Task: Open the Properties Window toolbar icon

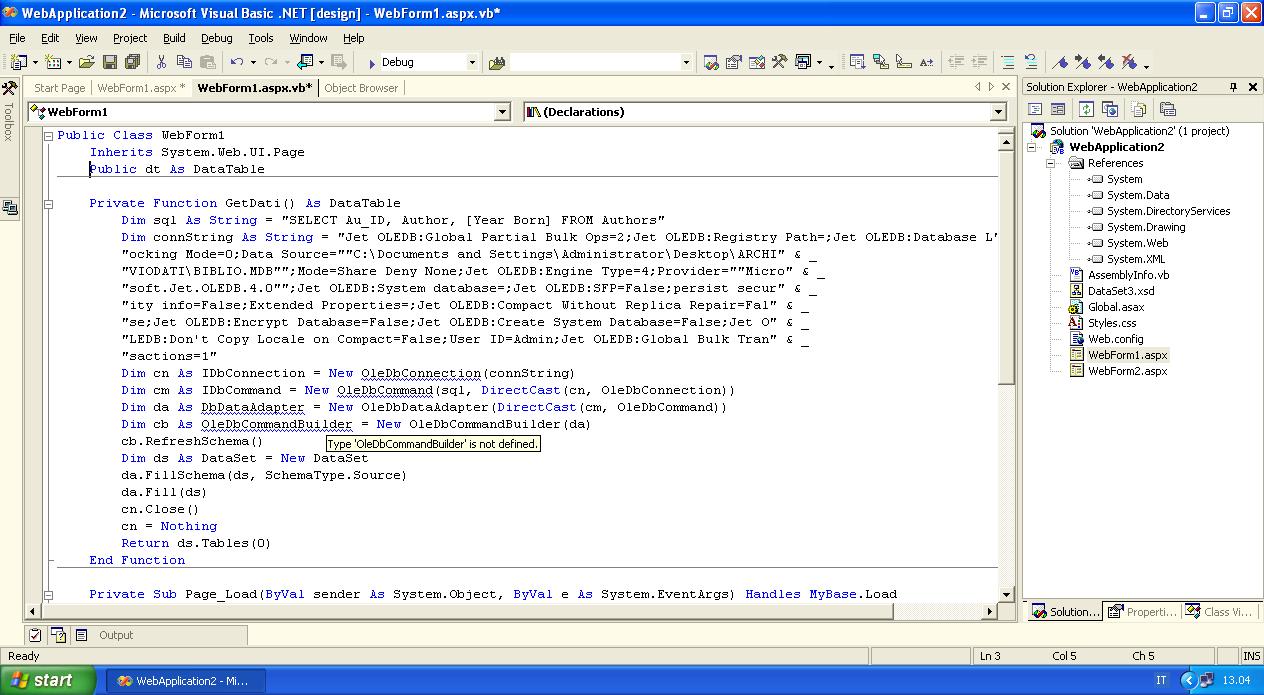Action: click(734, 62)
